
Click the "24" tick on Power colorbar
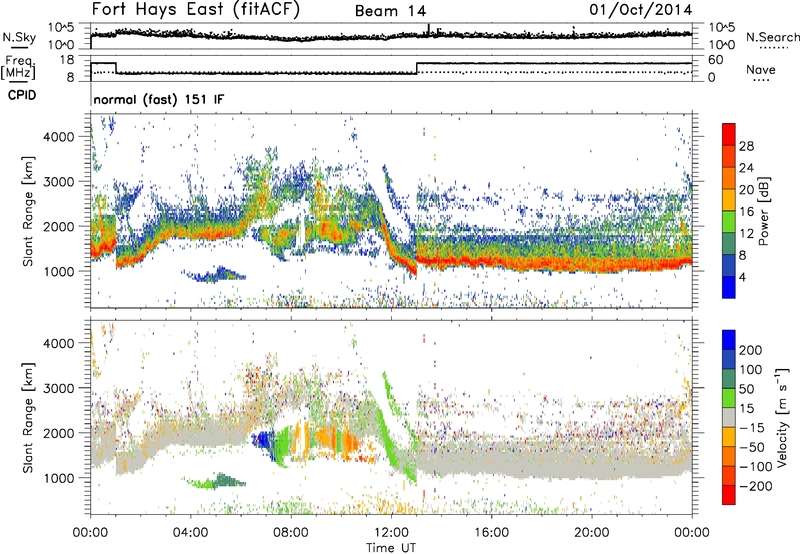click(746, 168)
